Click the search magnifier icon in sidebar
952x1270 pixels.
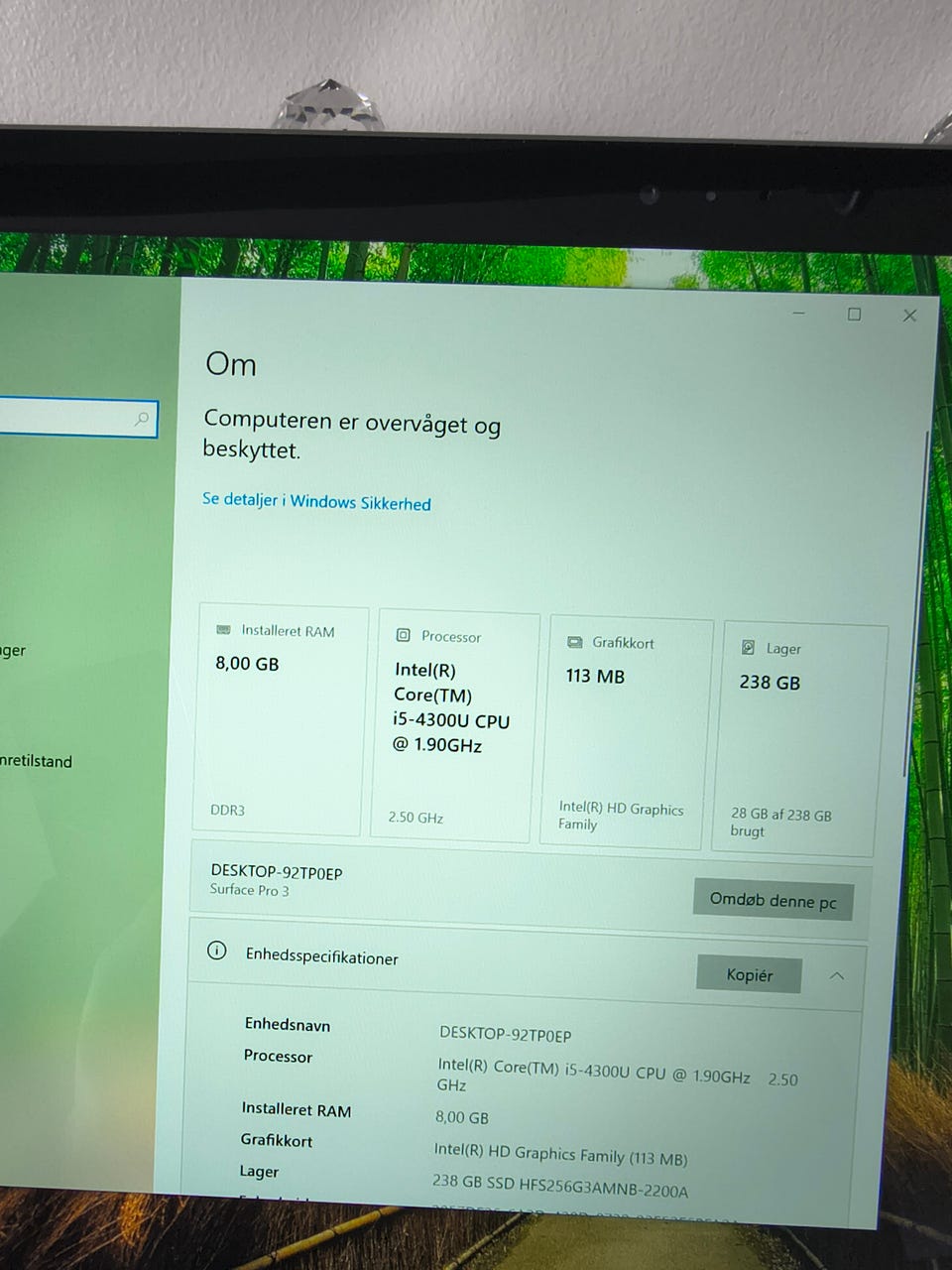pos(142,419)
